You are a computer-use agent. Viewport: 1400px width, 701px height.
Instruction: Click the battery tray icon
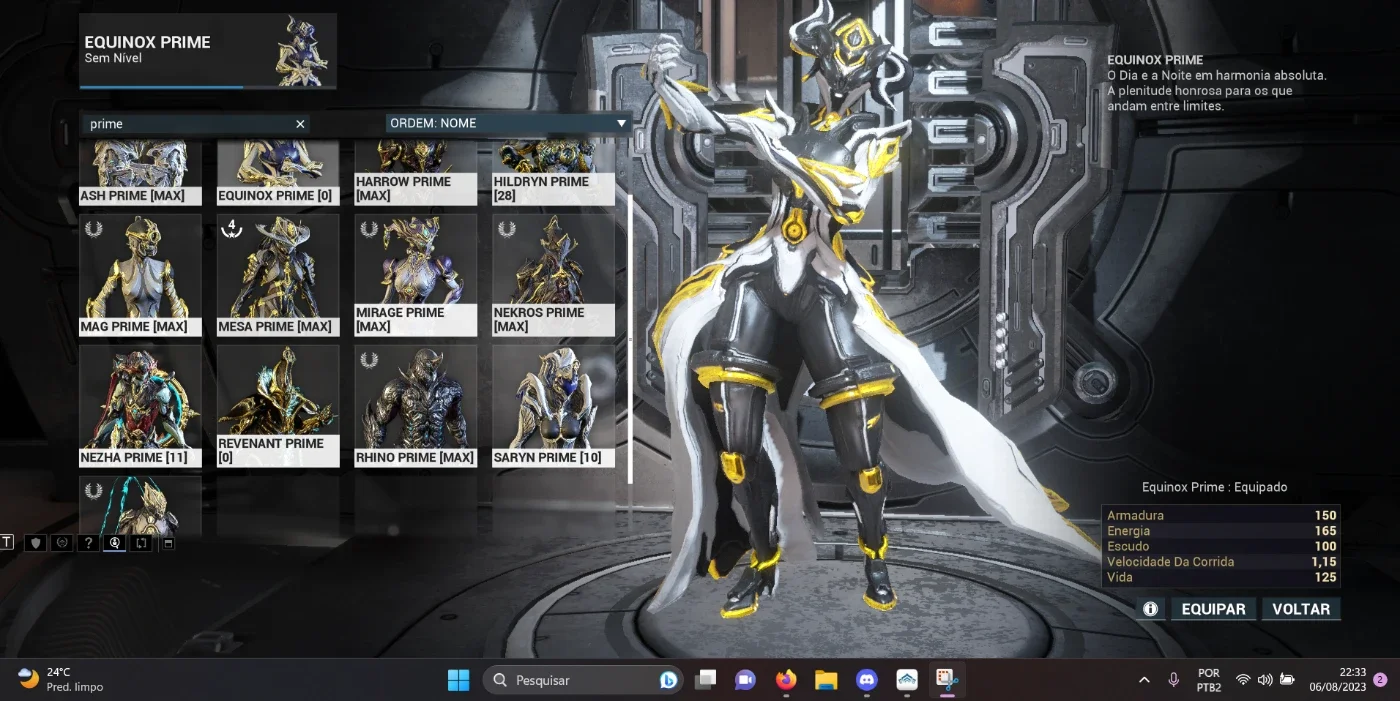pos(1288,680)
